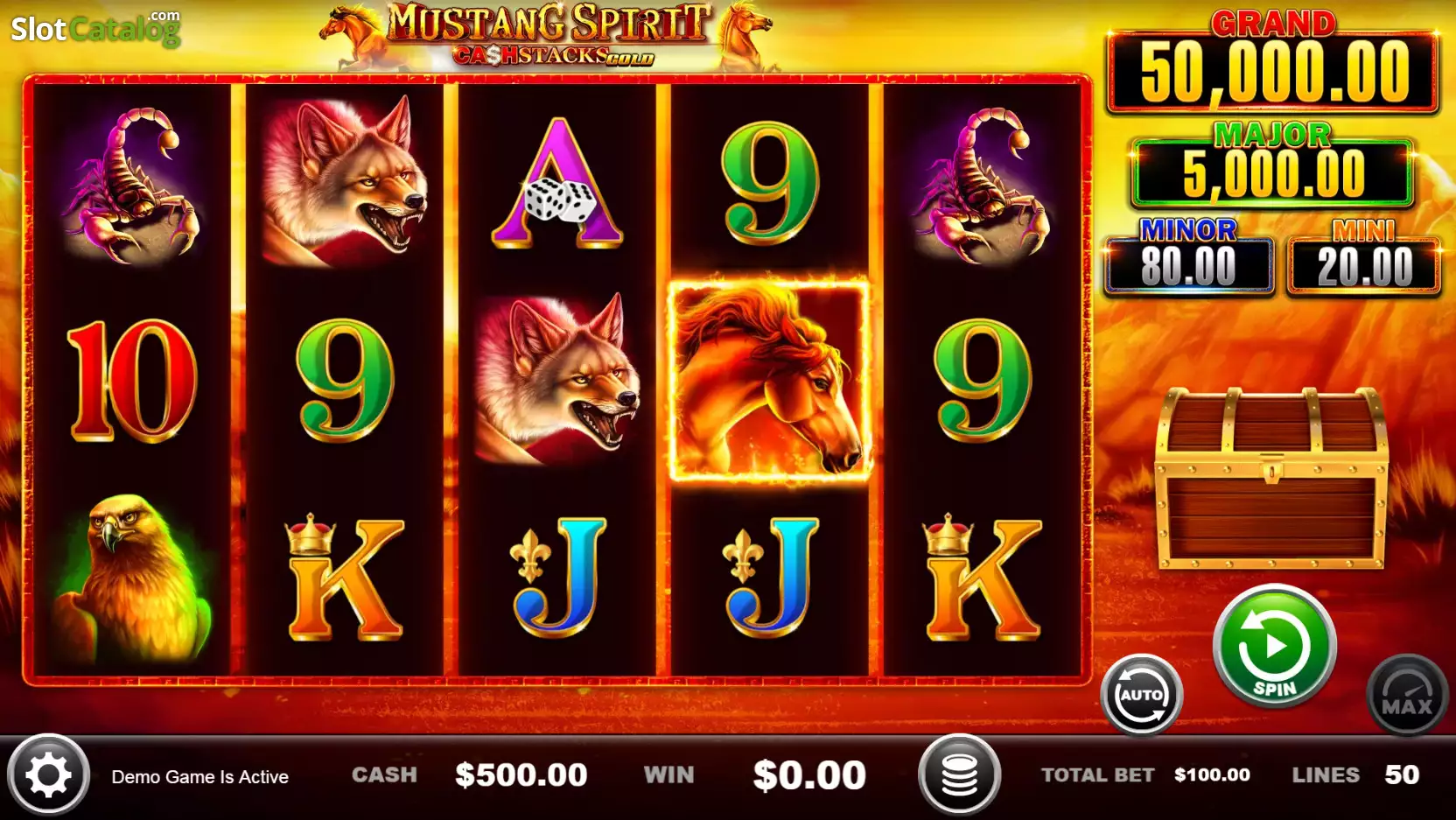Open settings with the gear icon
The height and width of the screenshot is (820, 1456).
pyautogui.click(x=49, y=774)
